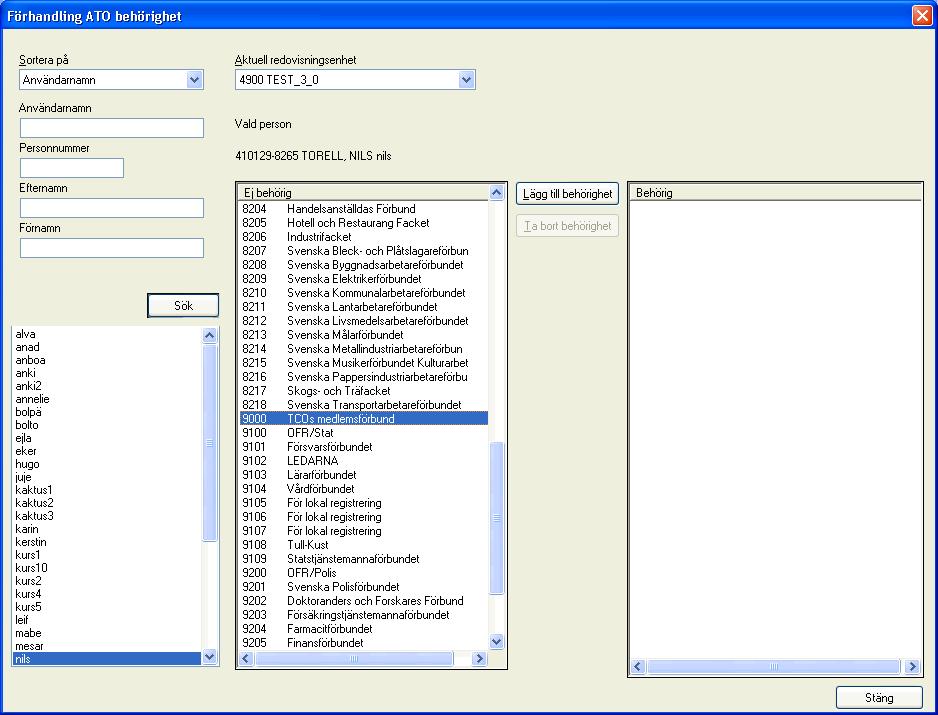Screen dimensions: 938x715
Task: Select user leif in the list
Action: pyautogui.click(x=106, y=620)
